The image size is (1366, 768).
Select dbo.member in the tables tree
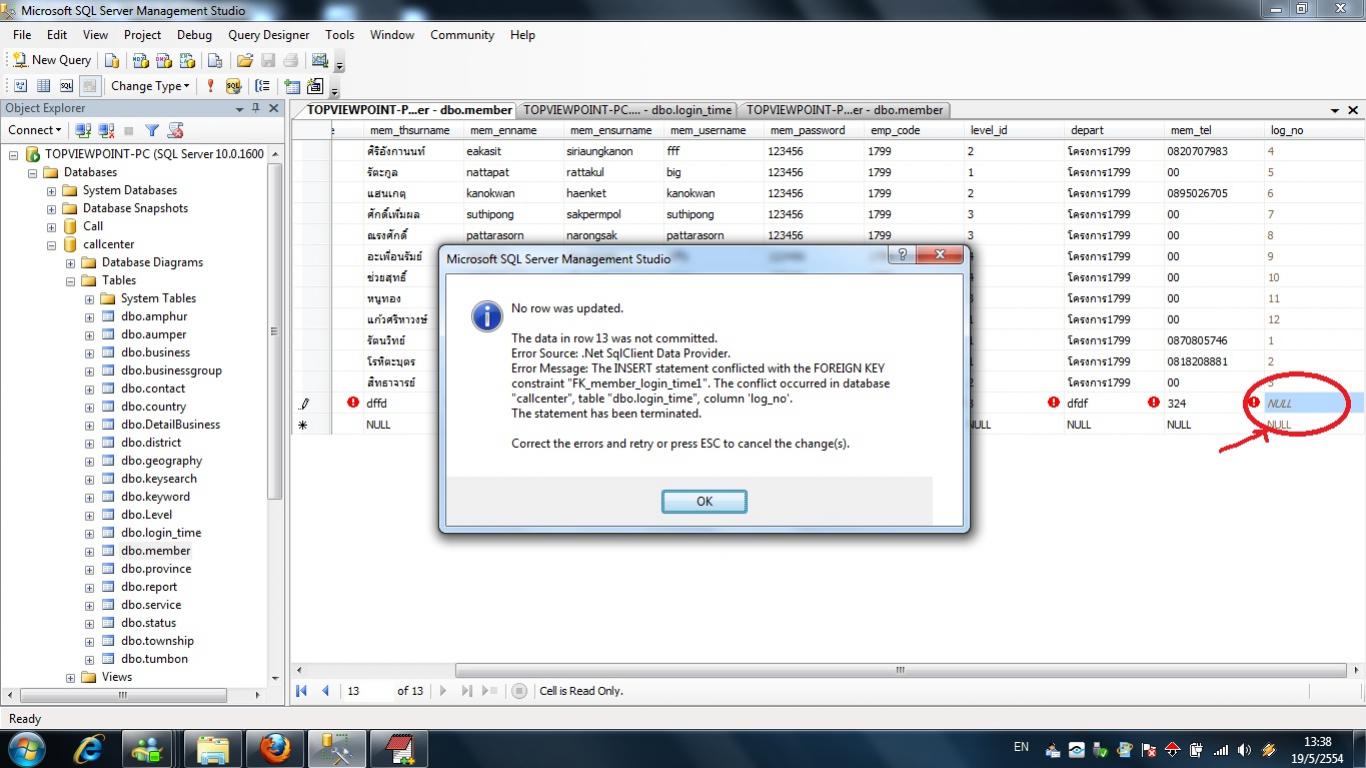click(x=155, y=551)
